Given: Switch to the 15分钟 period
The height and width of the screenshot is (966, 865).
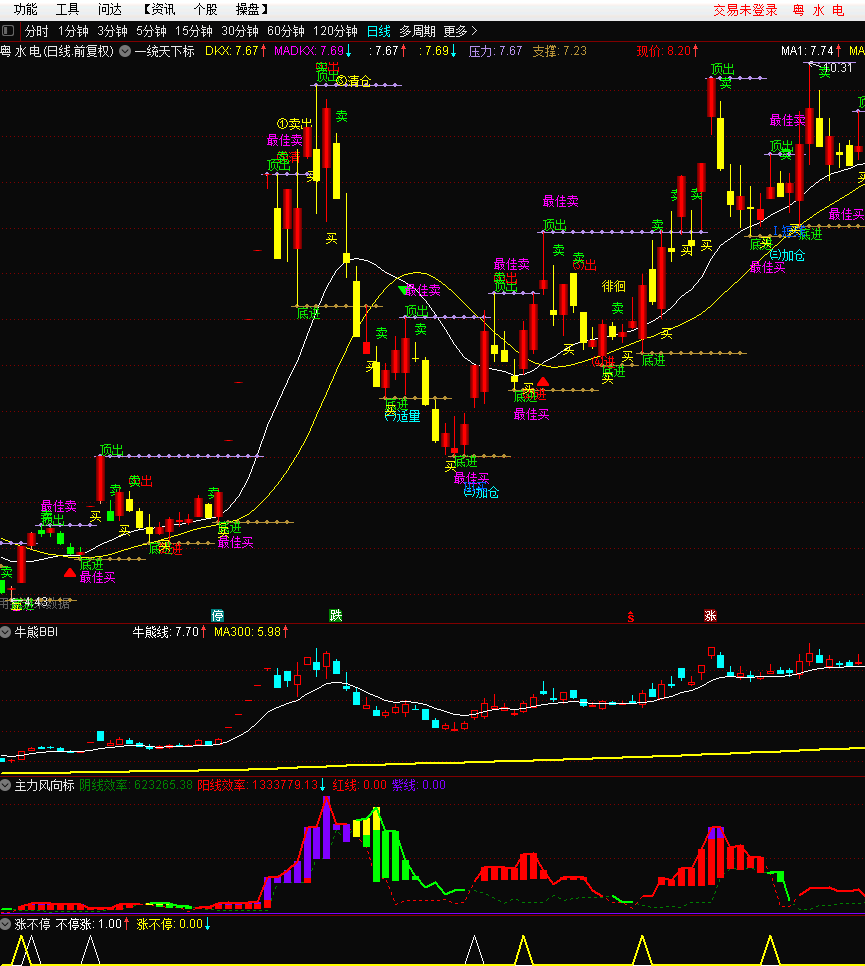Looking at the screenshot, I should 193,31.
